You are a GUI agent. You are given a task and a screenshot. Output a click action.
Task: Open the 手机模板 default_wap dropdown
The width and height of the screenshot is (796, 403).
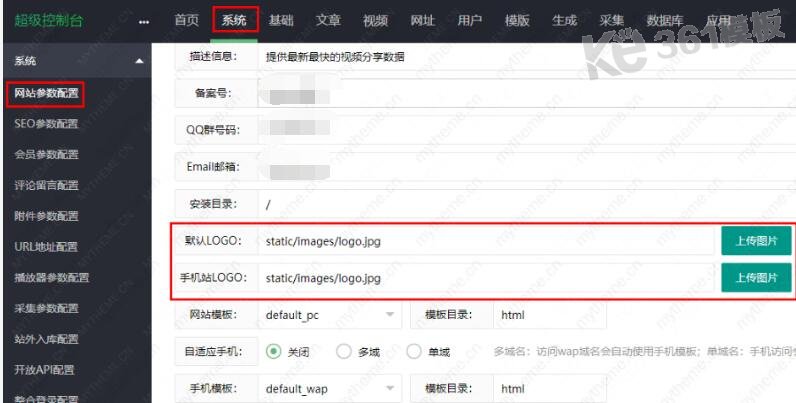pos(329,389)
